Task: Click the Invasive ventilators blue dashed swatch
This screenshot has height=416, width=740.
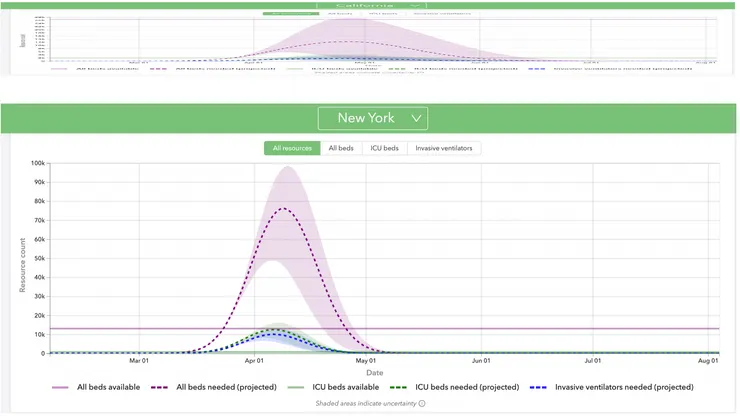Action: pyautogui.click(x=538, y=388)
